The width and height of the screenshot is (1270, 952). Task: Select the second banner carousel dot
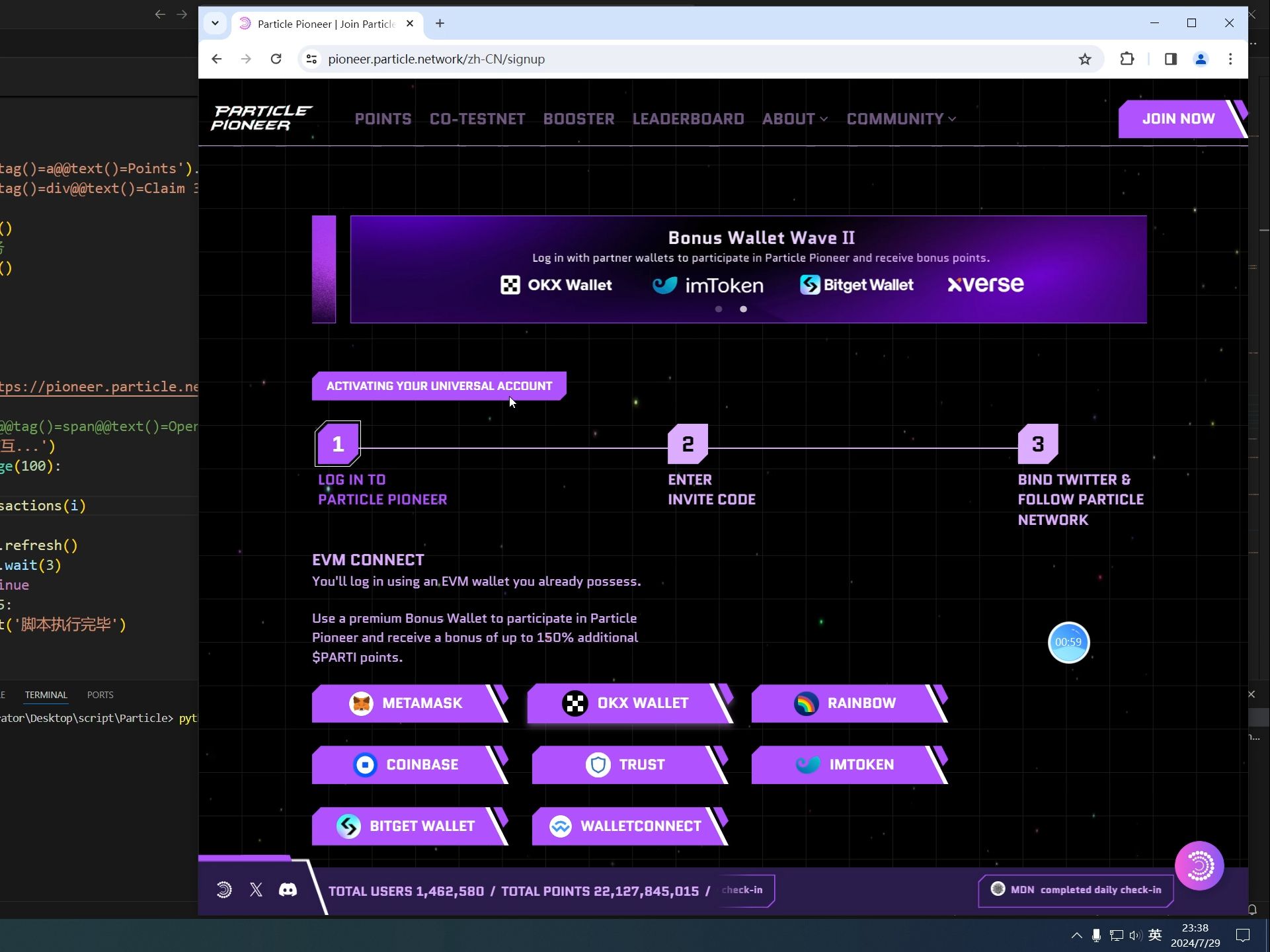click(744, 309)
